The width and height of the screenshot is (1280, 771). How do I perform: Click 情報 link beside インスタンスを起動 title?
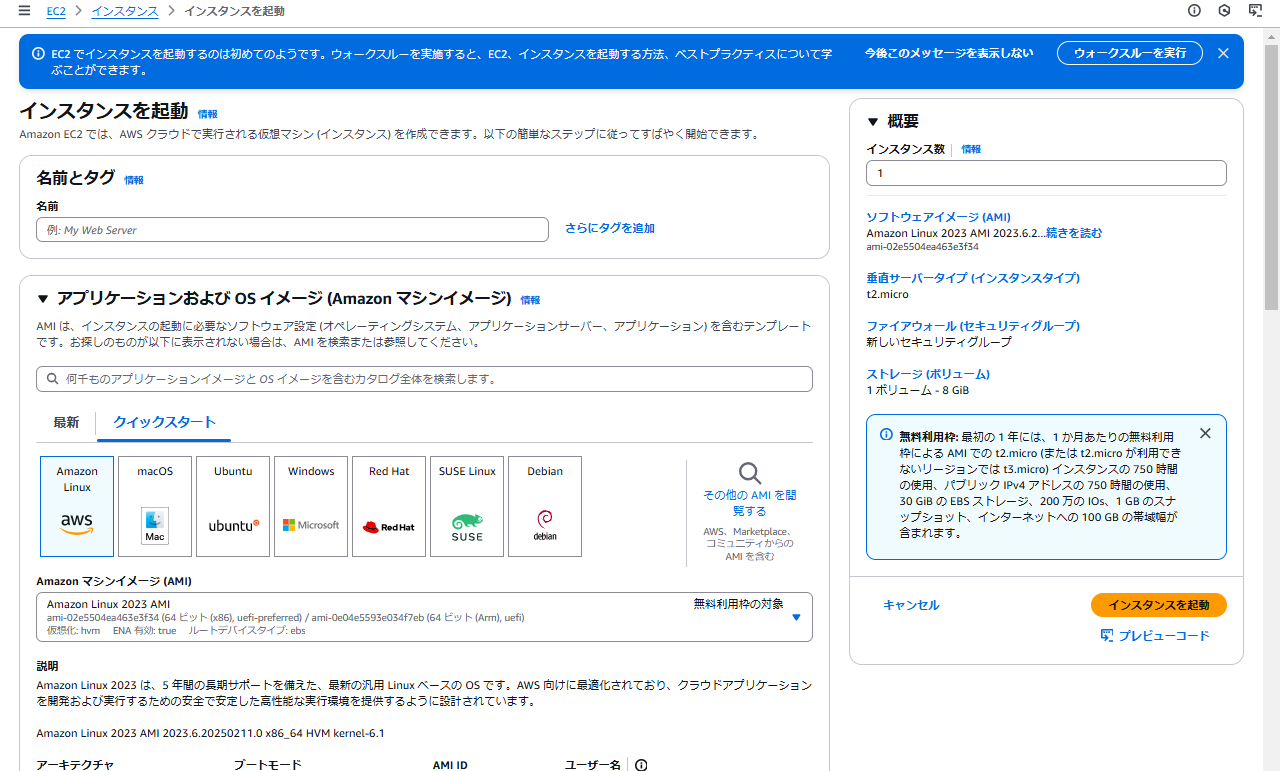[207, 114]
